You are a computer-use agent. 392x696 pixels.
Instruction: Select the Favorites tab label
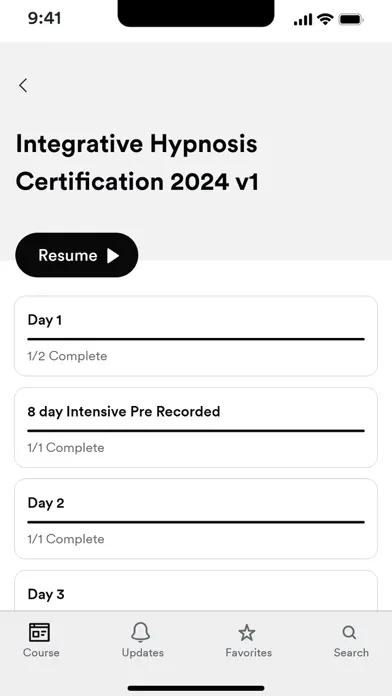click(249, 652)
